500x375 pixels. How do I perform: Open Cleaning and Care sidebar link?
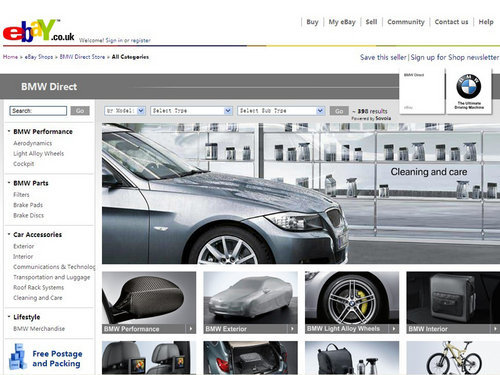point(38,298)
